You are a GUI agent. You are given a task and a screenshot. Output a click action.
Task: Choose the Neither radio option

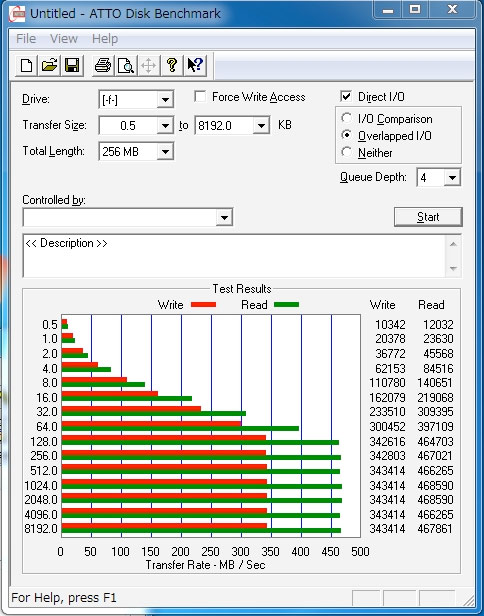346,152
